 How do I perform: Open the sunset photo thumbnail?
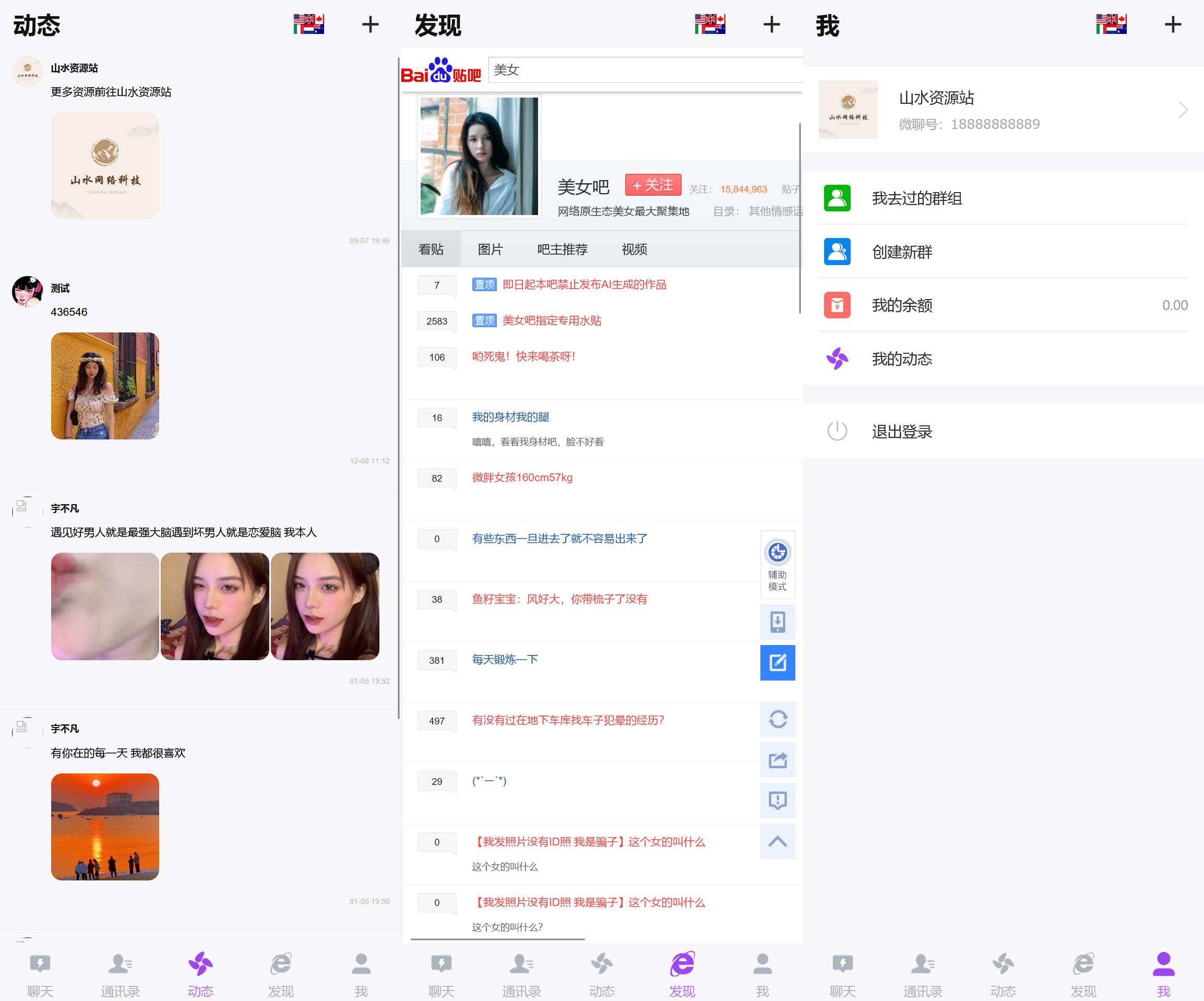[105, 827]
